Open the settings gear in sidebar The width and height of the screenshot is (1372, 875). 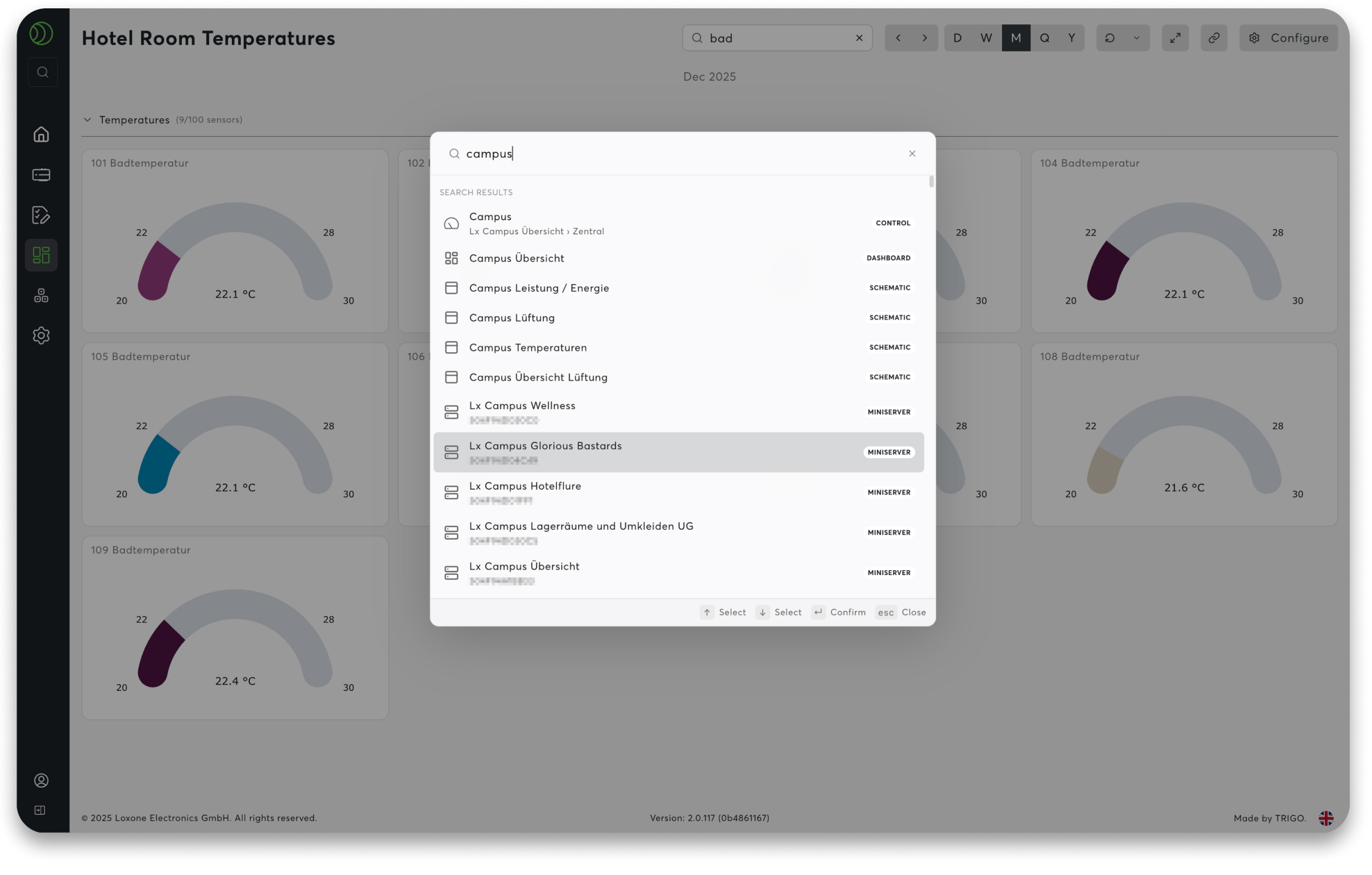point(41,335)
